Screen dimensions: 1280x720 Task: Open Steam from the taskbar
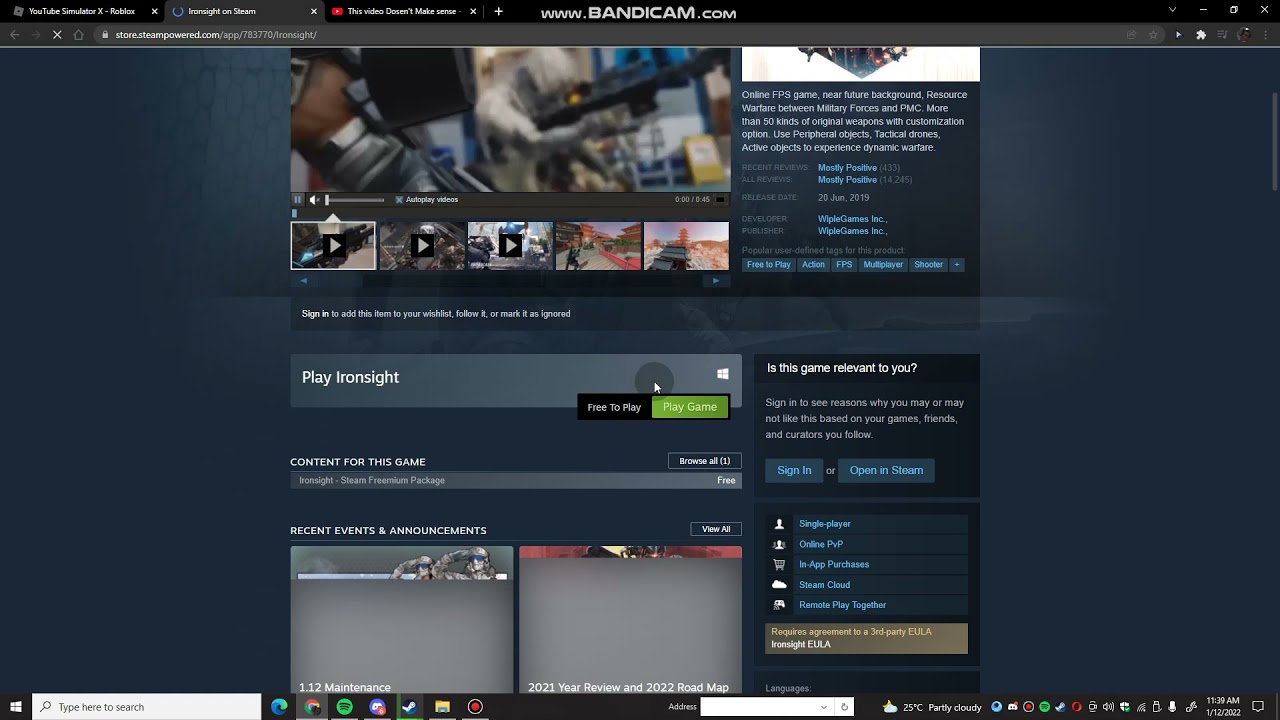tap(410, 707)
